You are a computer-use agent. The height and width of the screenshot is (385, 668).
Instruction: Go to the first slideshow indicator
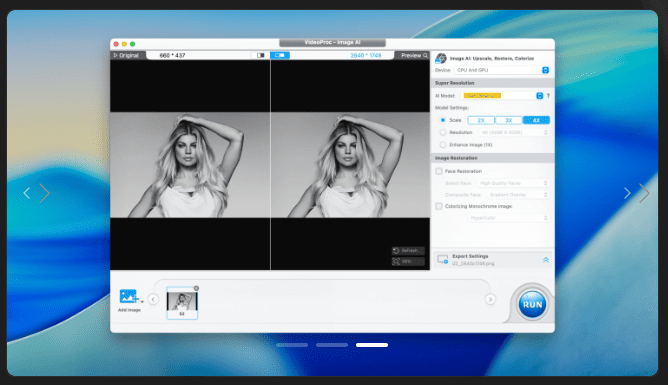pyautogui.click(x=292, y=345)
